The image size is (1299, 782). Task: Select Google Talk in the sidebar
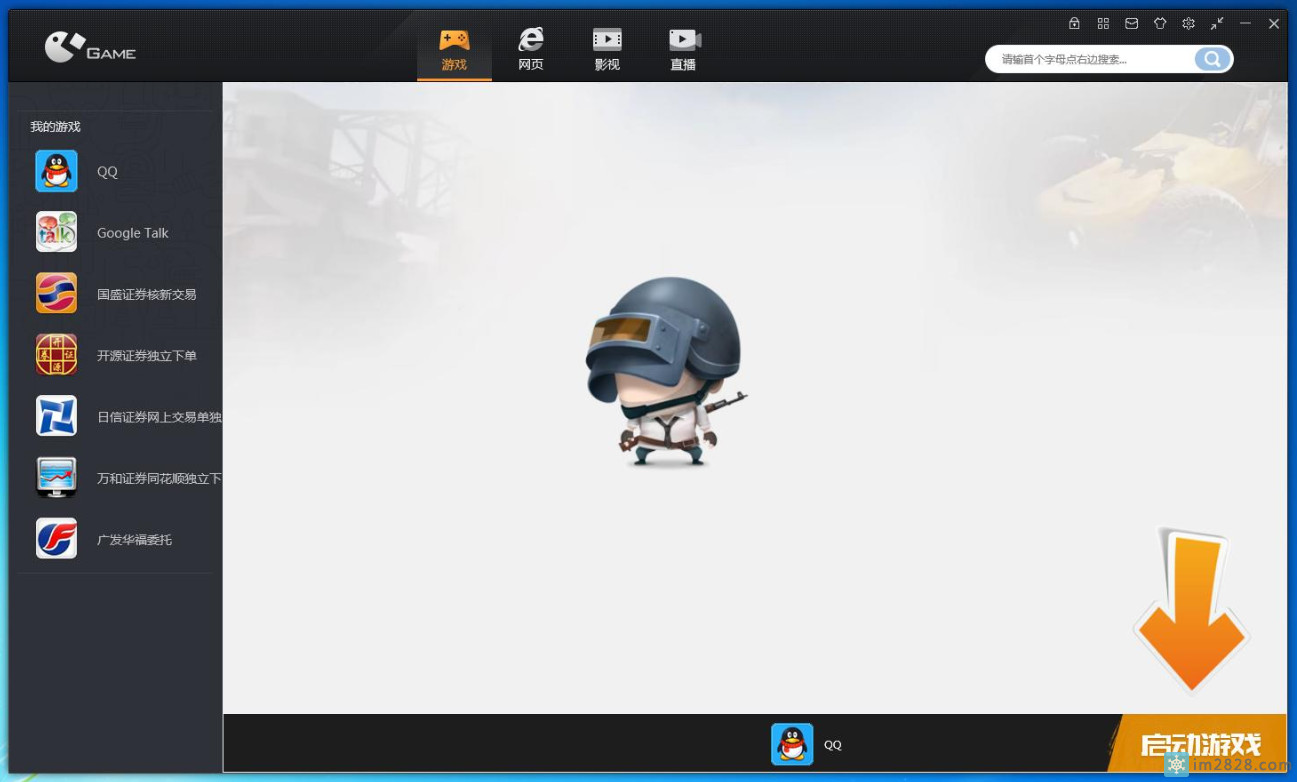pos(132,233)
